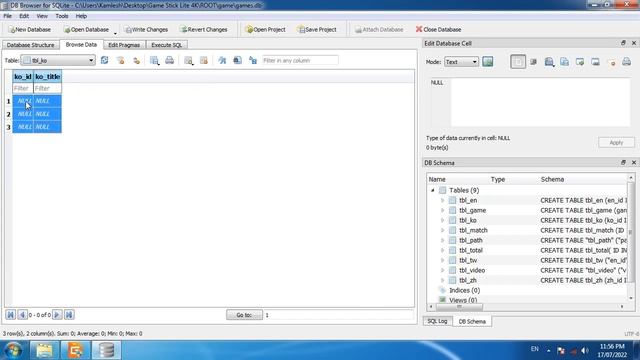Jump to last record navigation button
Image resolution: width=640 pixels, height=360 pixels.
tap(69, 315)
